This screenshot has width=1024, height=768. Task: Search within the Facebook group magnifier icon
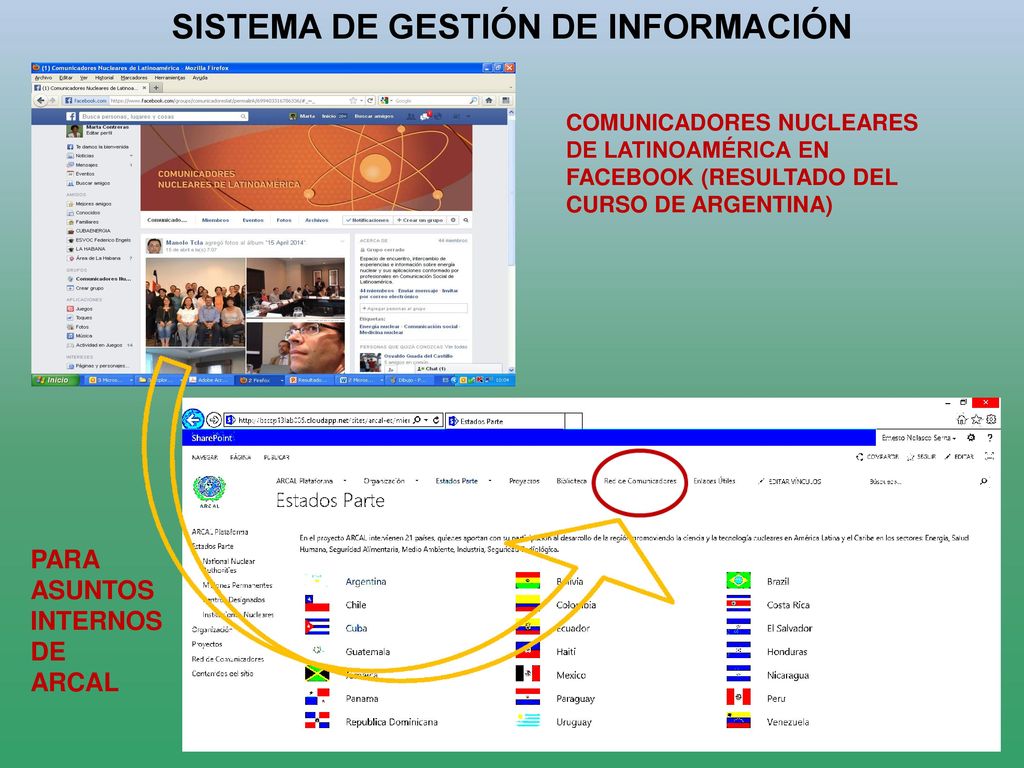[x=466, y=220]
